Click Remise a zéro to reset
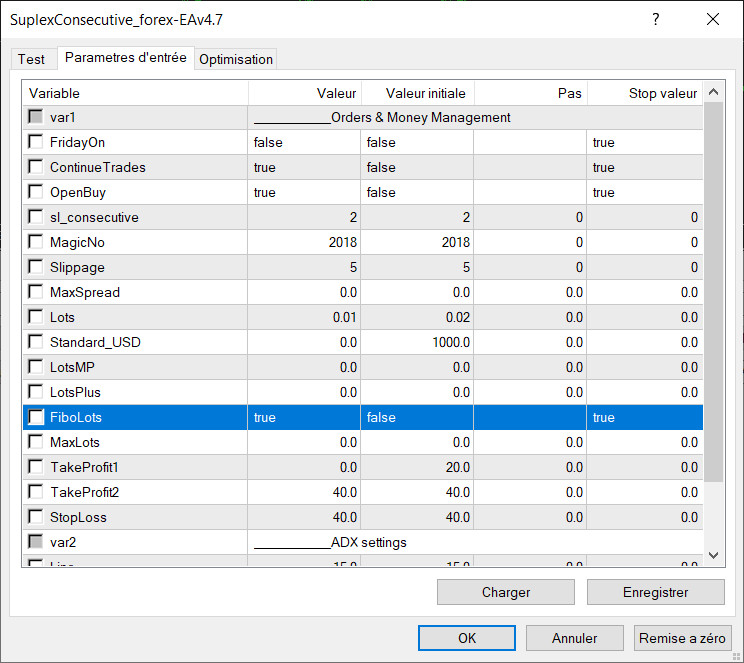This screenshot has height=663, width=744. pyautogui.click(x=683, y=638)
